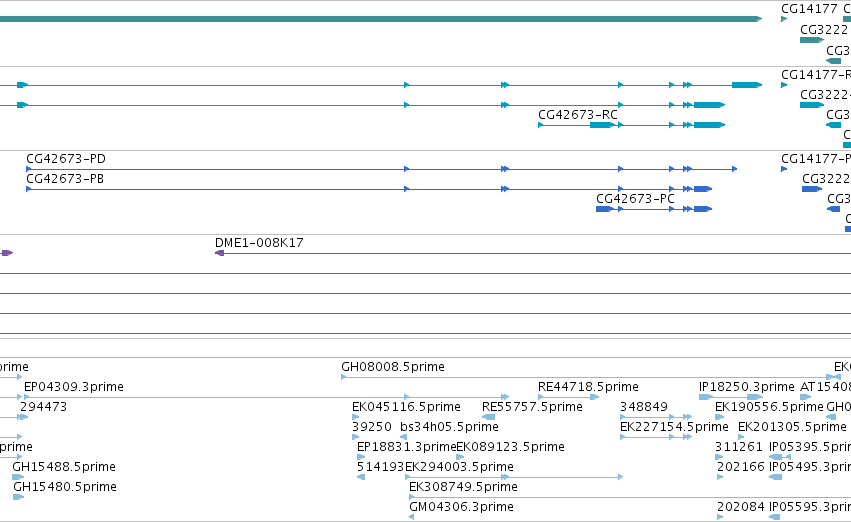This screenshot has width=851, height=522.
Task: Open the IP05495.3prime label
Action: 810,467
